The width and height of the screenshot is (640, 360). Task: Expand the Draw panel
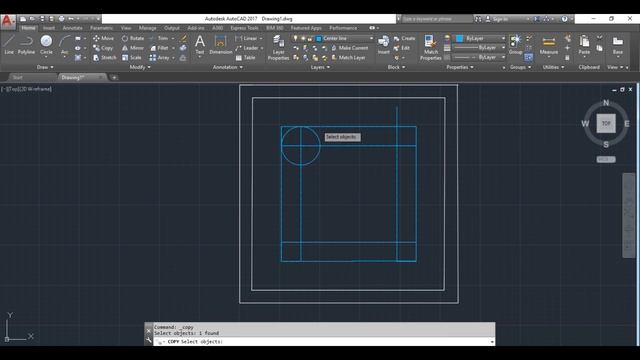click(x=45, y=67)
